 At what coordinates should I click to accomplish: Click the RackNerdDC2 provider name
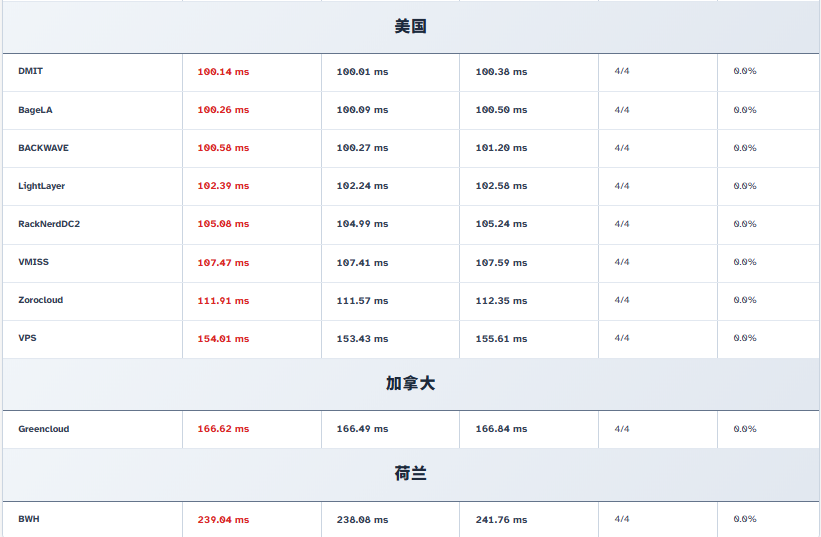[x=49, y=223]
